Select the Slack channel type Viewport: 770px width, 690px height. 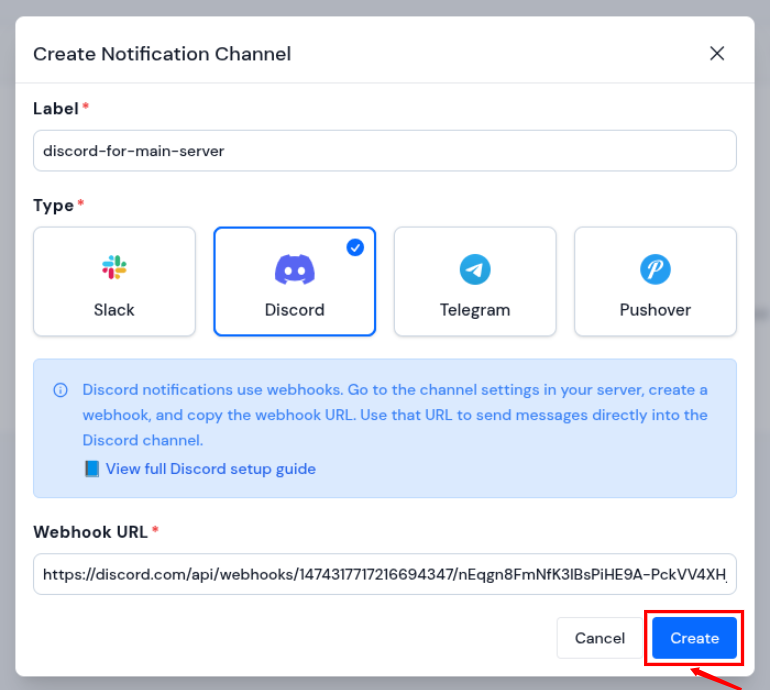tap(114, 281)
